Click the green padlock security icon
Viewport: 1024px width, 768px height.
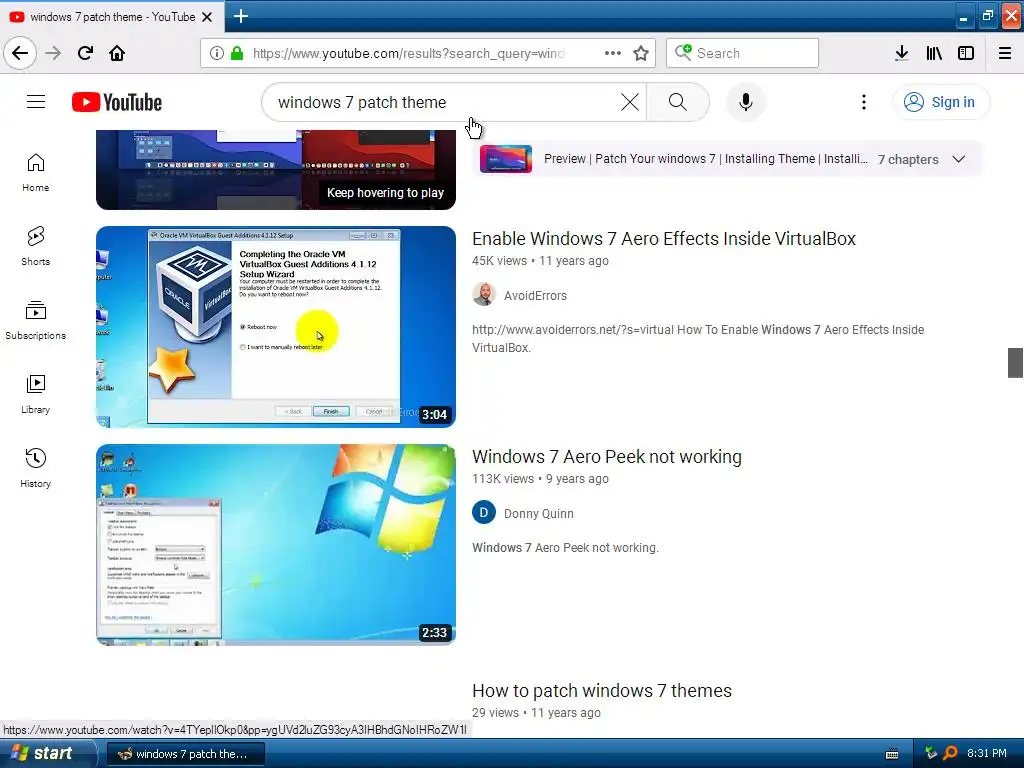pyautogui.click(x=237, y=53)
